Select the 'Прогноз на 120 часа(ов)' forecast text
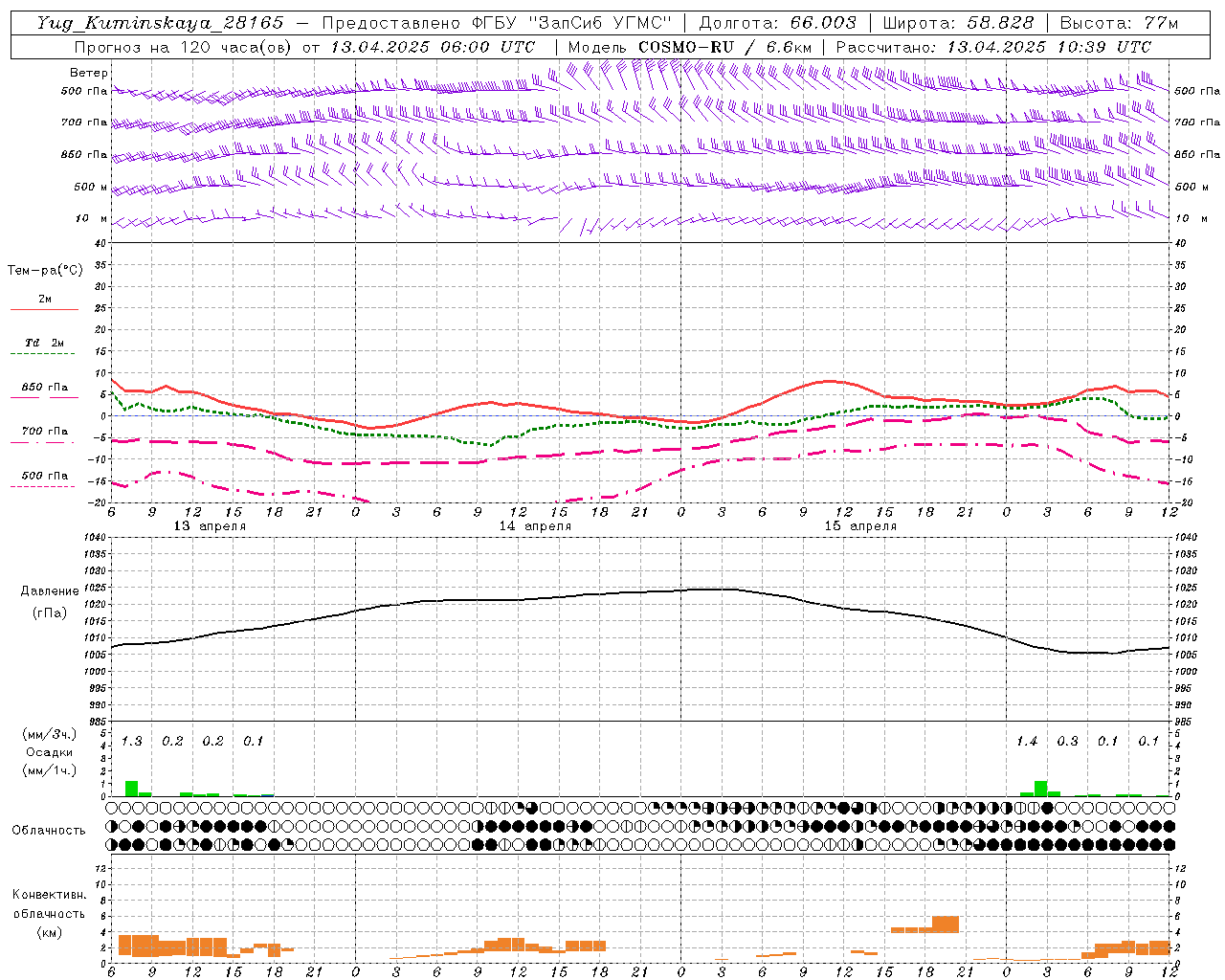Viewport: 1225px width, 980px height. tap(185, 47)
